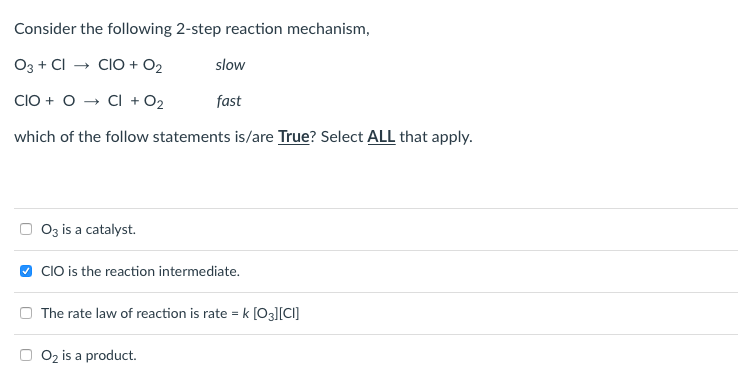Click the "O2 is a product." label text
The width and height of the screenshot is (749, 387).
[89, 355]
